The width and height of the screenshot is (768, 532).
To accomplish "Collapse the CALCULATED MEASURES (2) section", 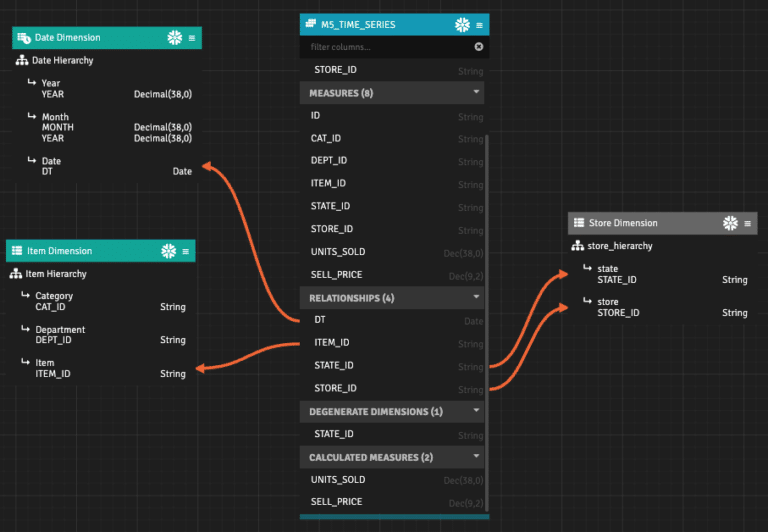I will tap(477, 457).
